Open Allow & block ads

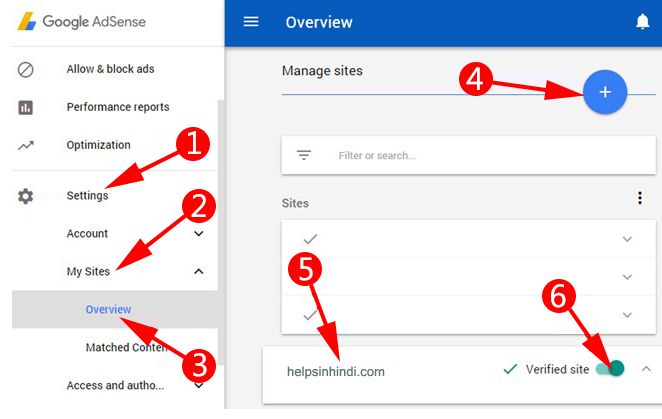click(x=111, y=69)
